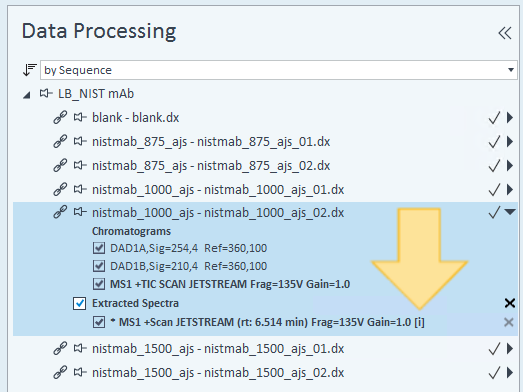Uncheck DAD1B,Sig=210,4 chromatogram checkbox
This screenshot has width=523, height=392.
point(99,266)
